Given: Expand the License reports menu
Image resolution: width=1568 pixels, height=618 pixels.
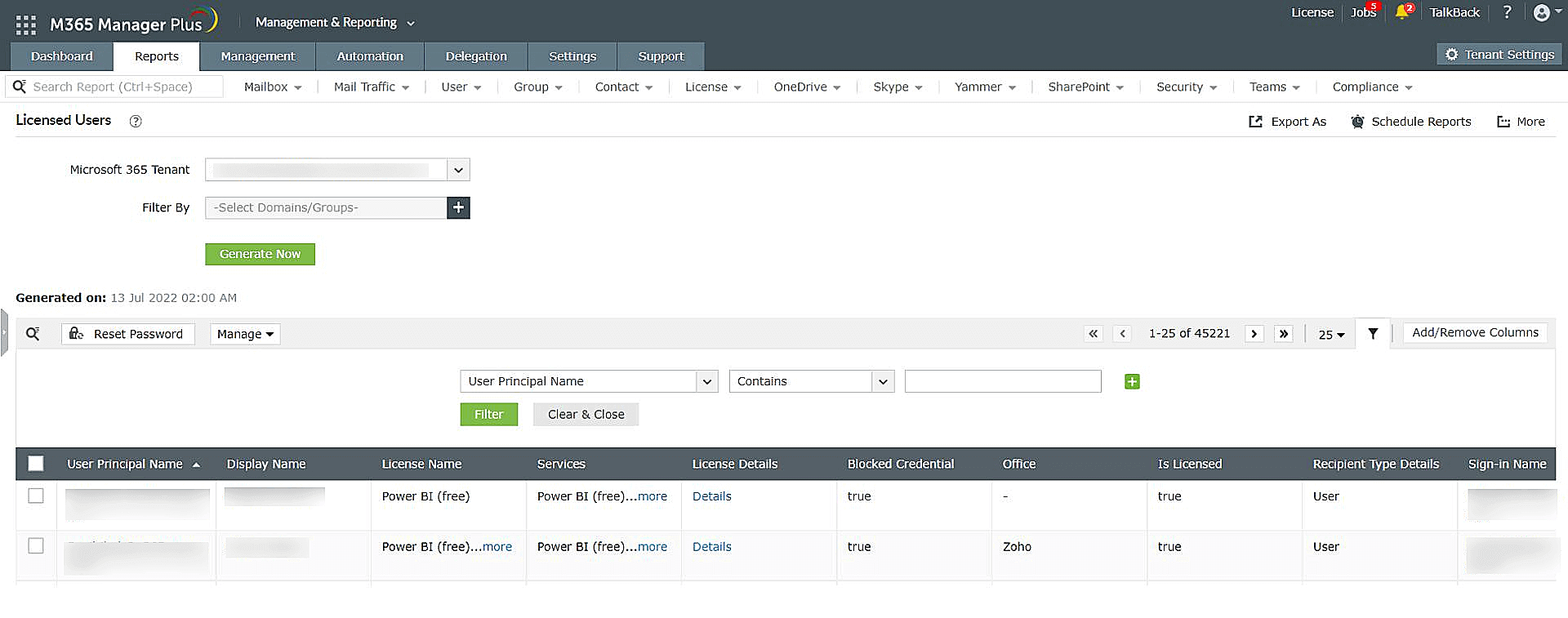Looking at the screenshot, I should pyautogui.click(x=713, y=87).
